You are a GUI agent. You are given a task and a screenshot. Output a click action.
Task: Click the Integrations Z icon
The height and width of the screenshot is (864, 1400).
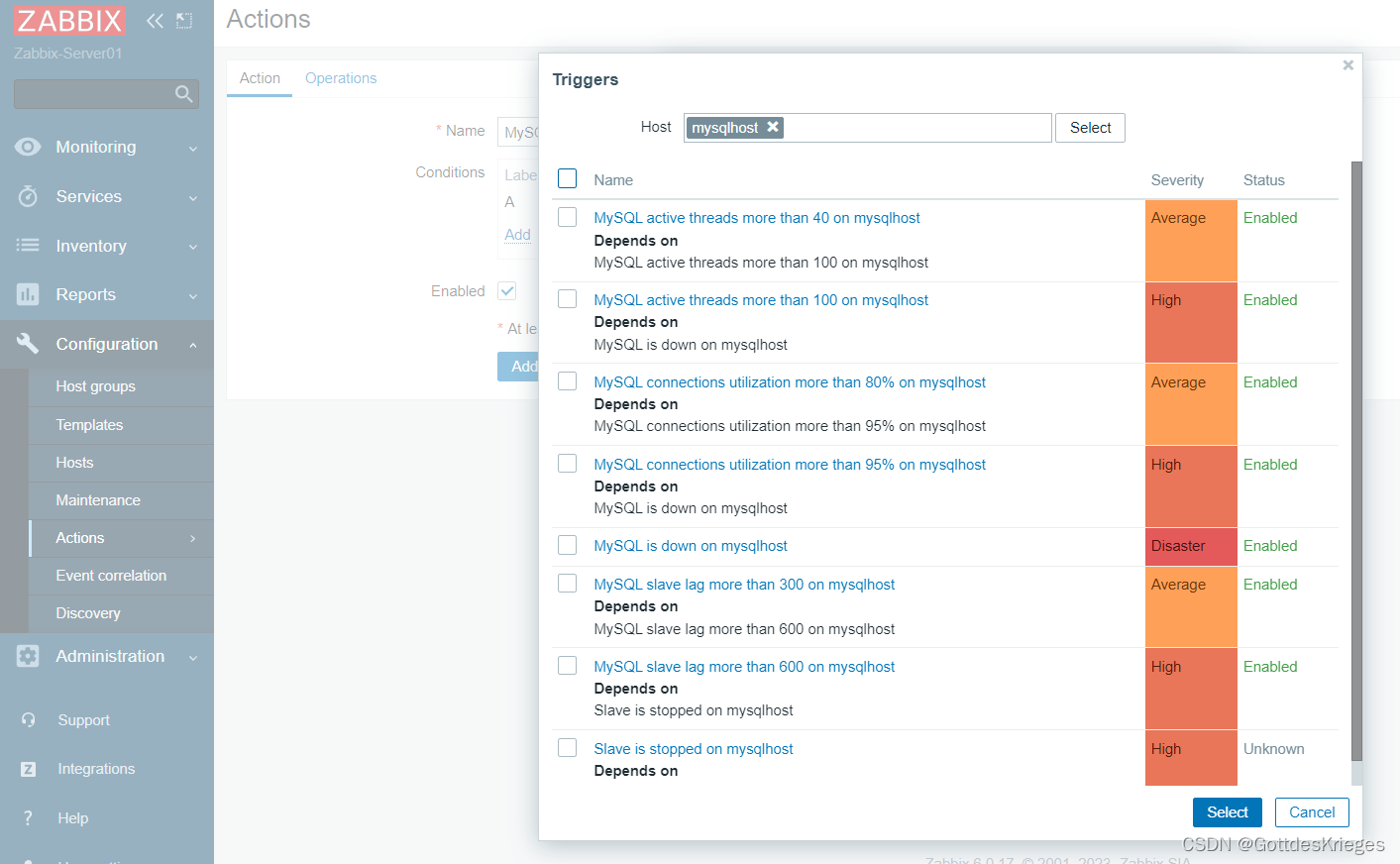tap(28, 769)
